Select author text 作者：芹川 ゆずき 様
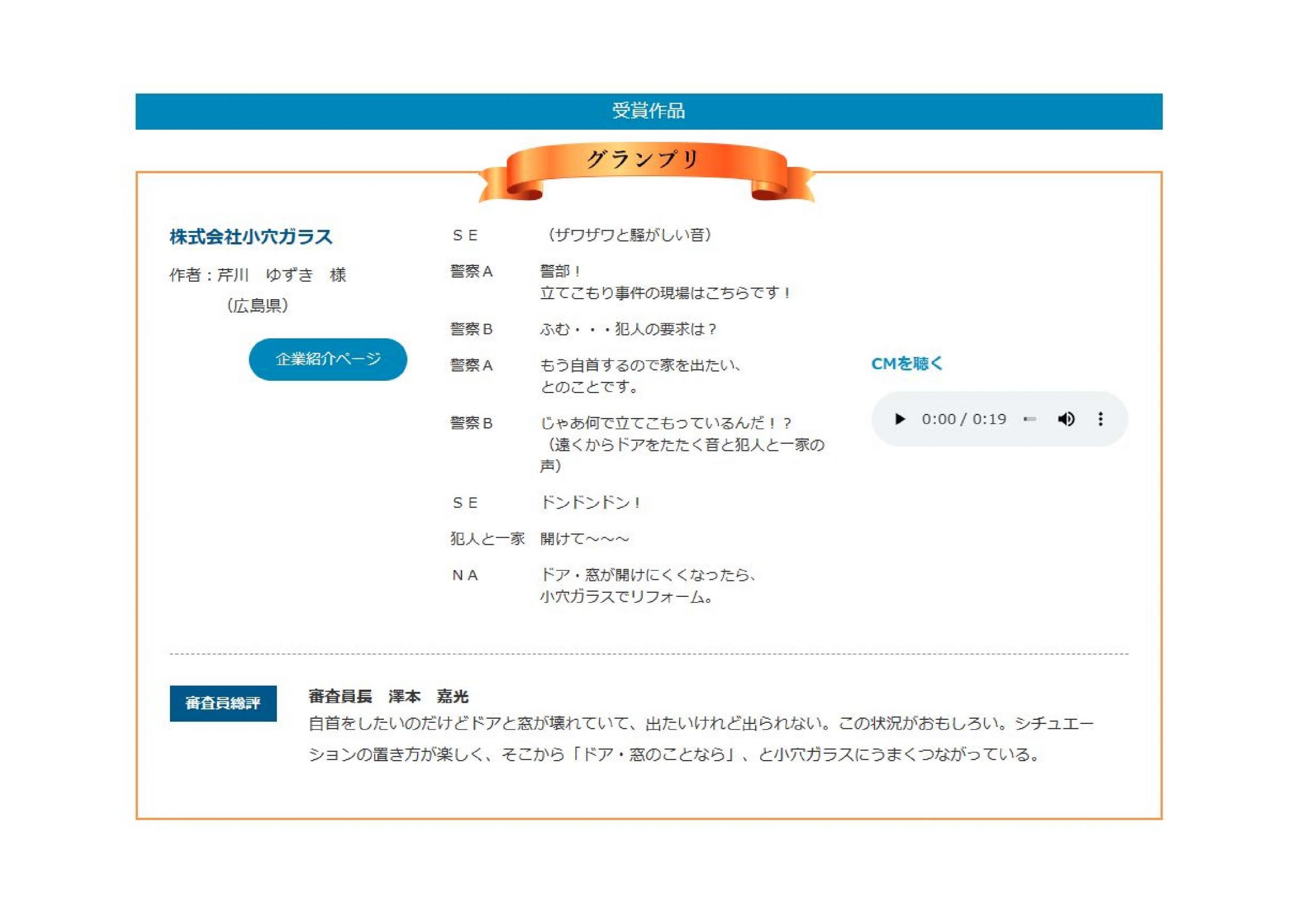 point(258,275)
